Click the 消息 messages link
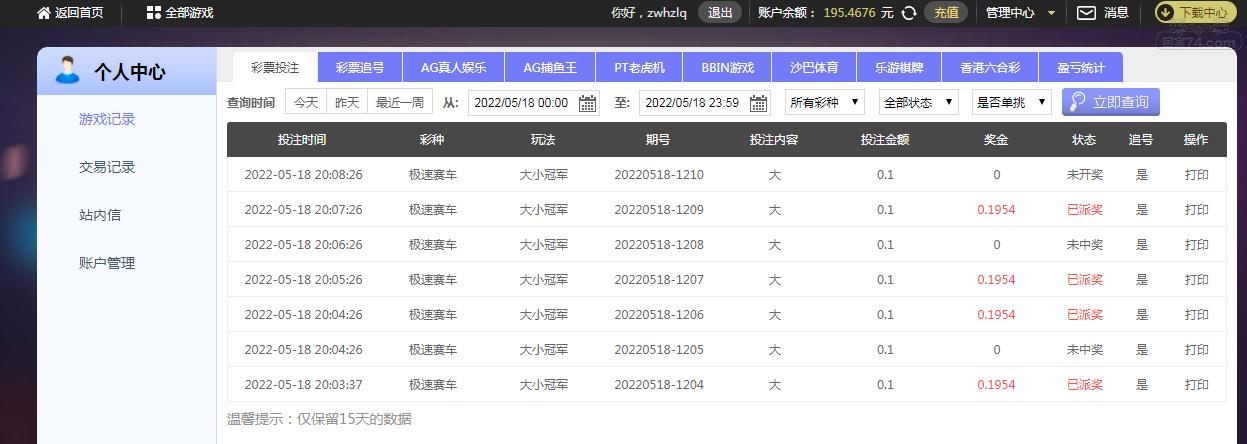This screenshot has height=444, width=1247. (x=1117, y=13)
